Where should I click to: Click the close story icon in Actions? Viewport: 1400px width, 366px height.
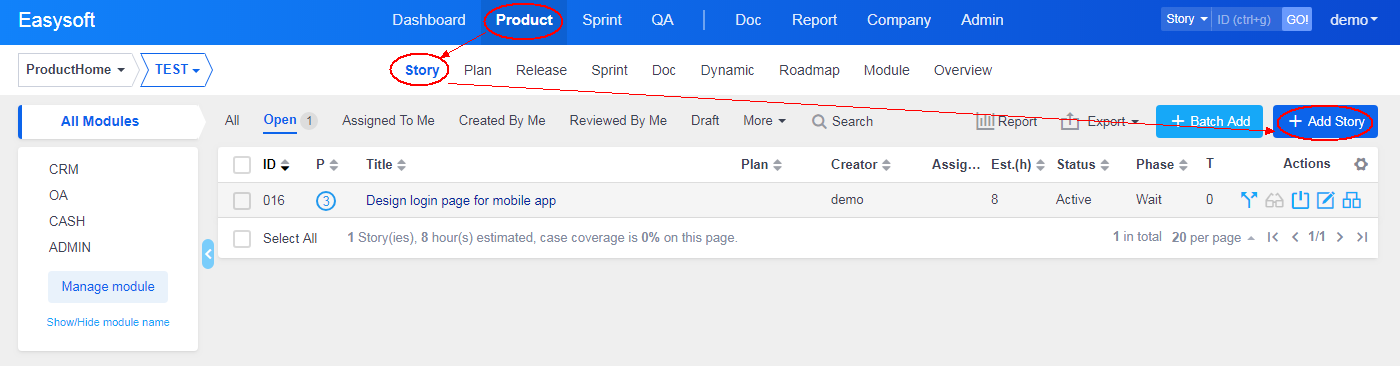pyautogui.click(x=1300, y=200)
